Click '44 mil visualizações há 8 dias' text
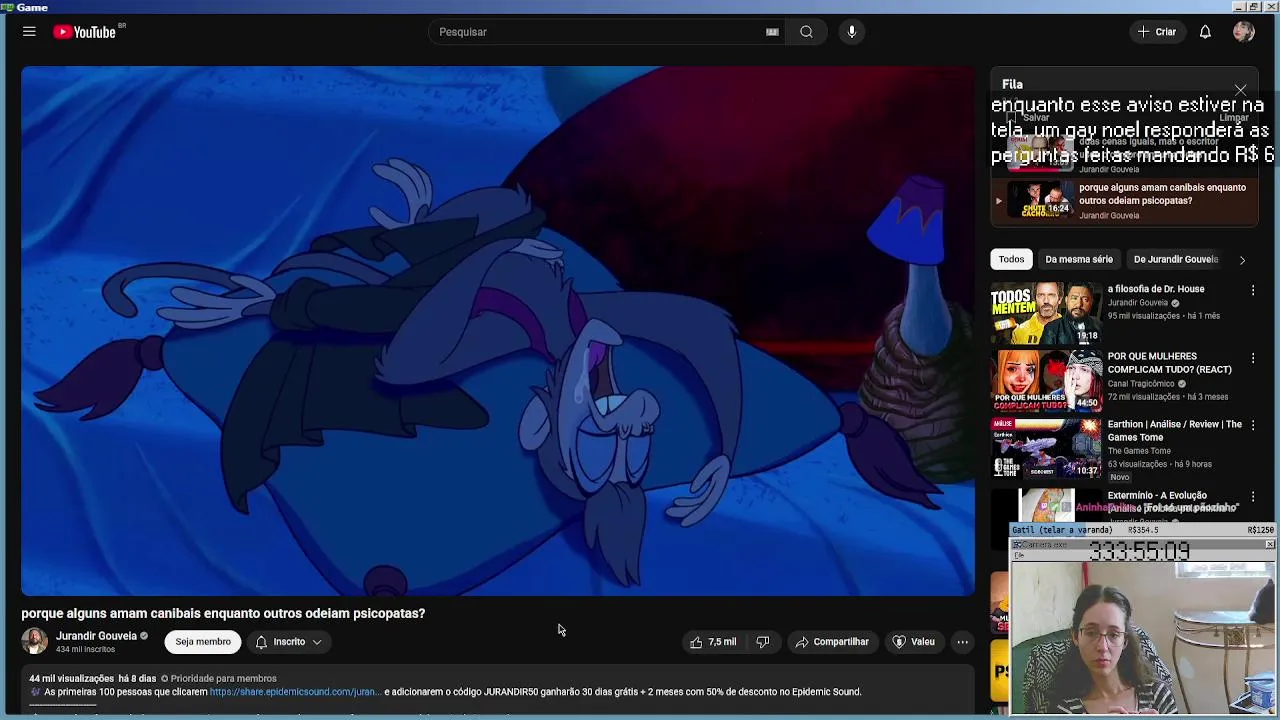1280x720 pixels. [93, 679]
